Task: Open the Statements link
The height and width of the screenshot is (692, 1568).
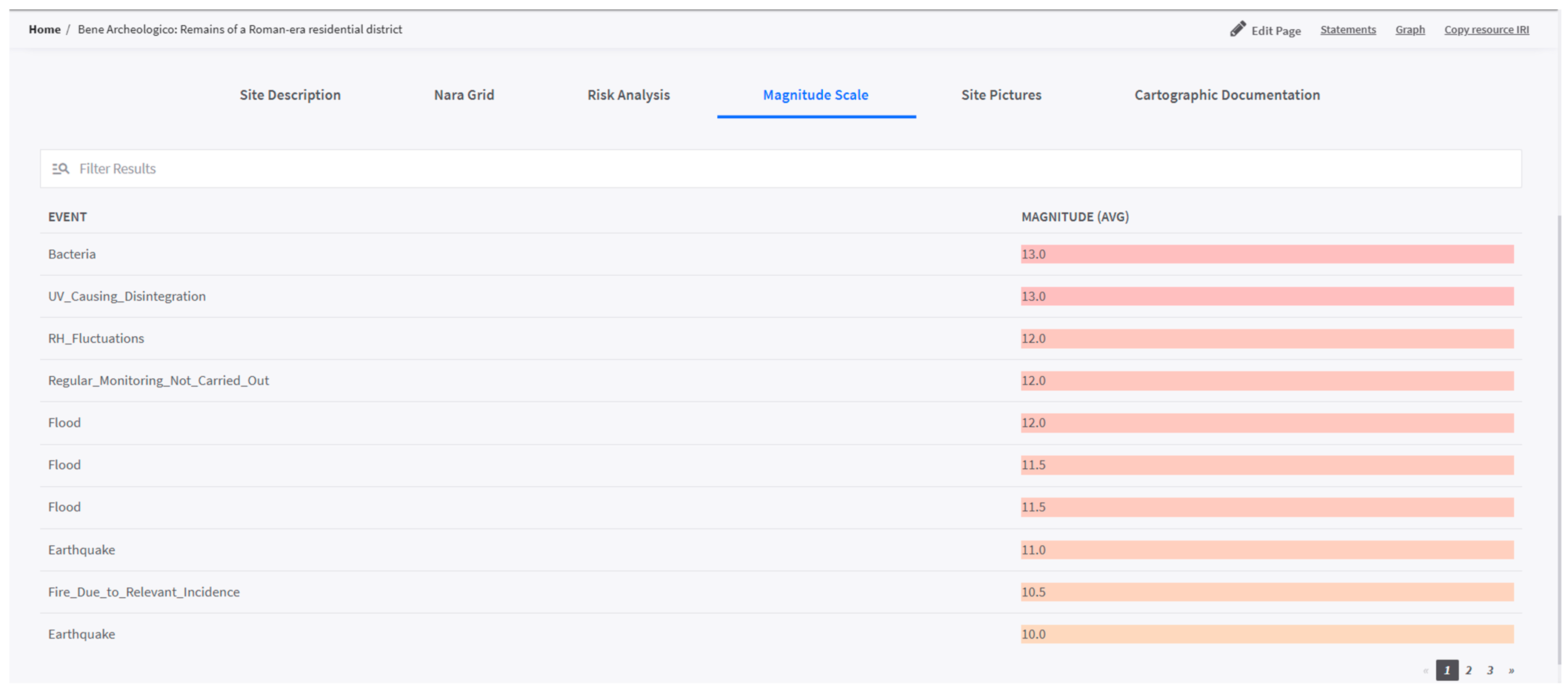Action: [1348, 29]
